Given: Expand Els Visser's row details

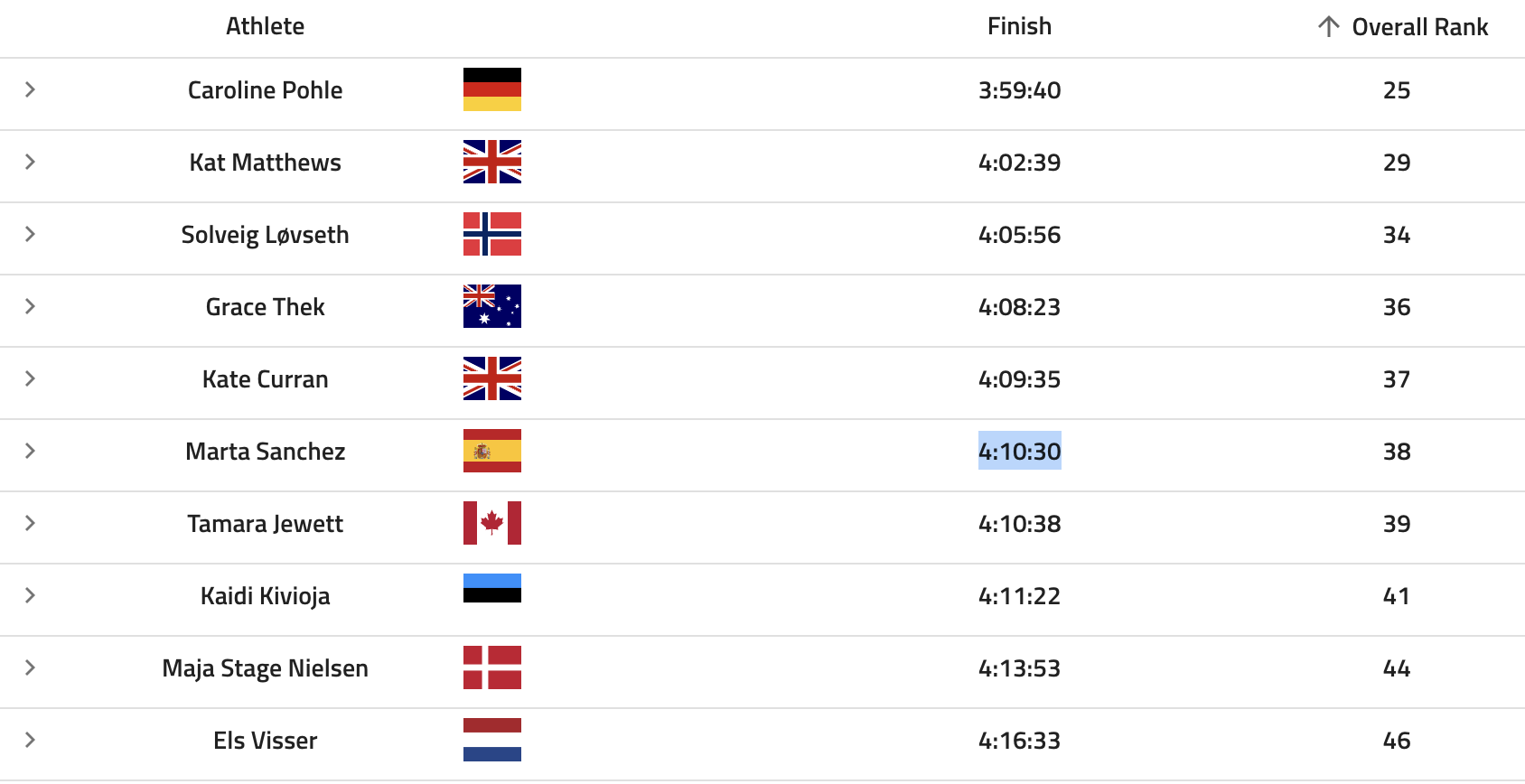Looking at the screenshot, I should click(30, 740).
